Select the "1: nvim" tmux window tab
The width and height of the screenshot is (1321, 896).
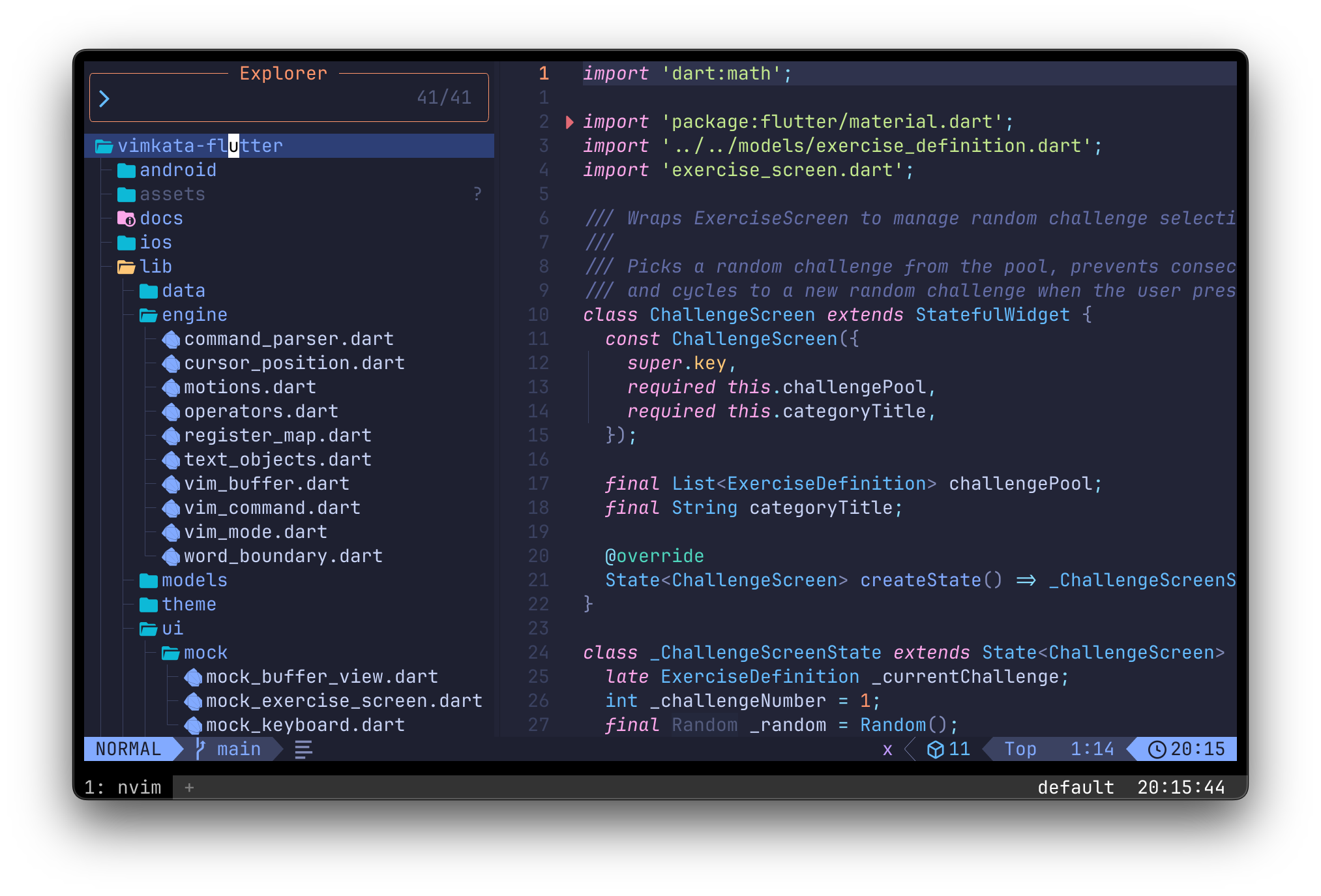tap(123, 787)
